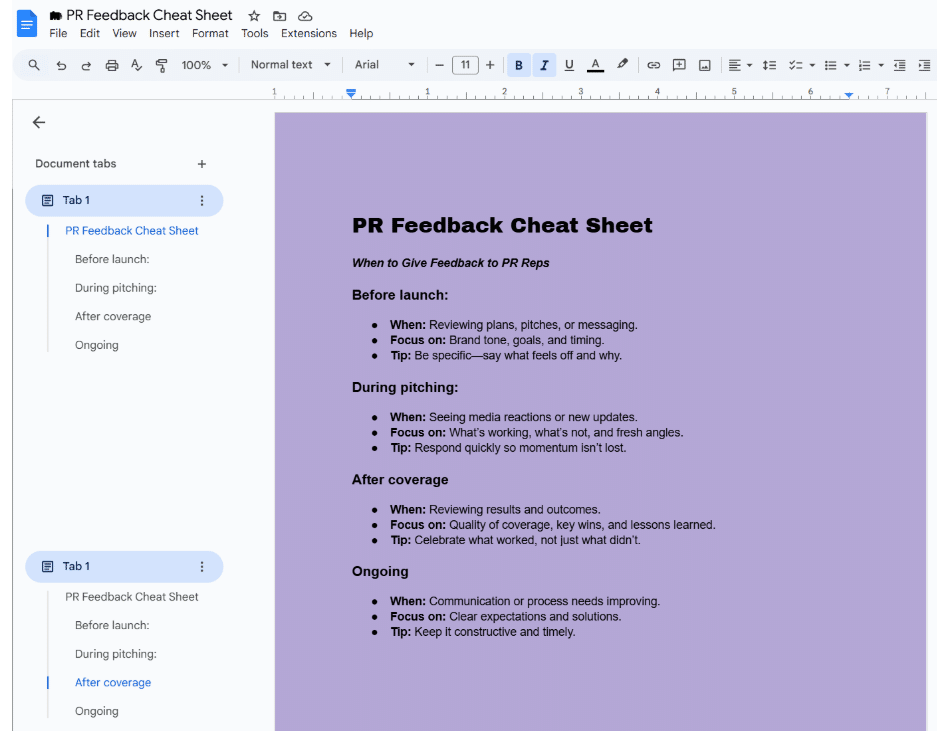Insert a link from the toolbar

(x=653, y=65)
